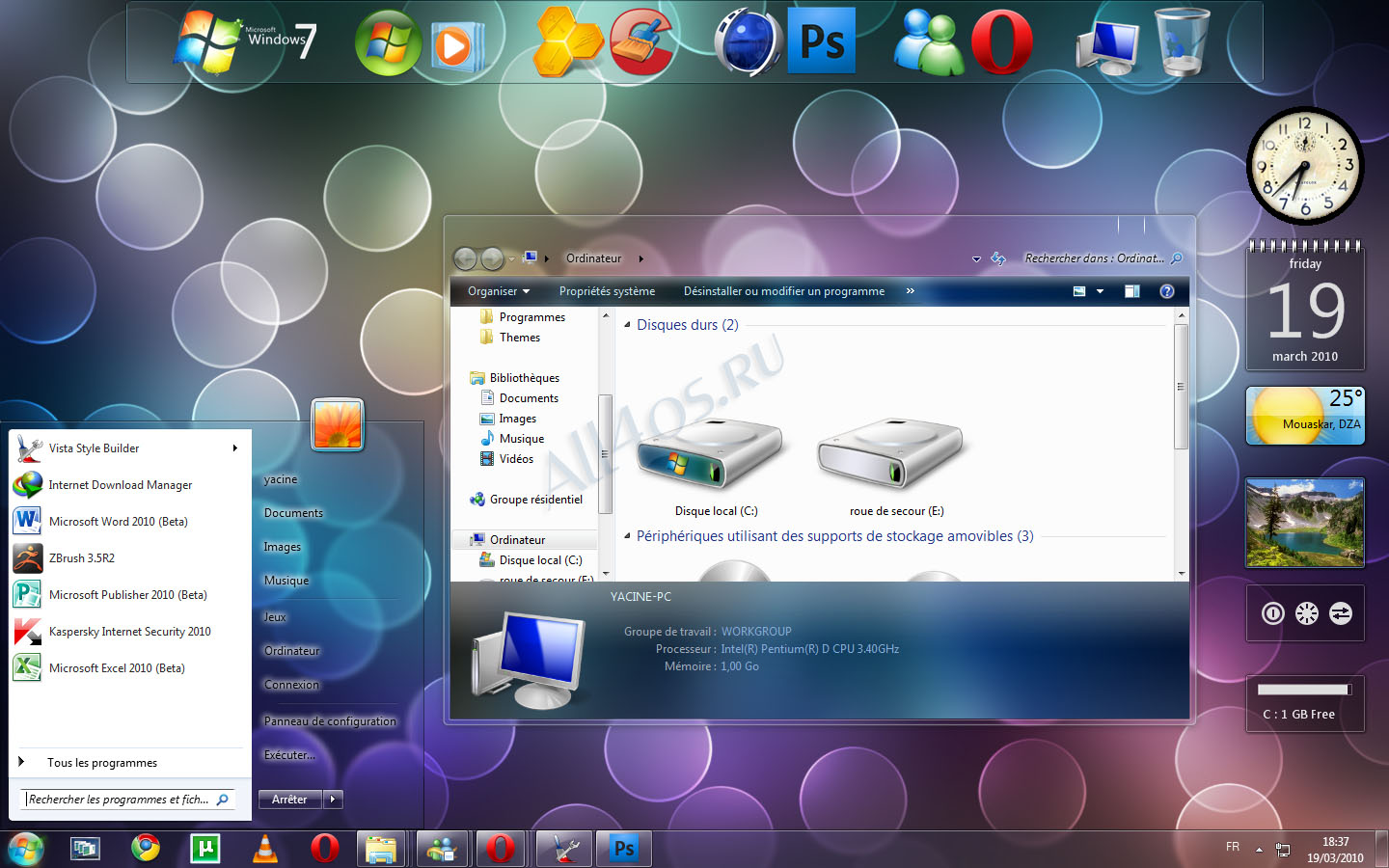
Task: Click the Explorer Forward arrow button
Action: point(492,258)
